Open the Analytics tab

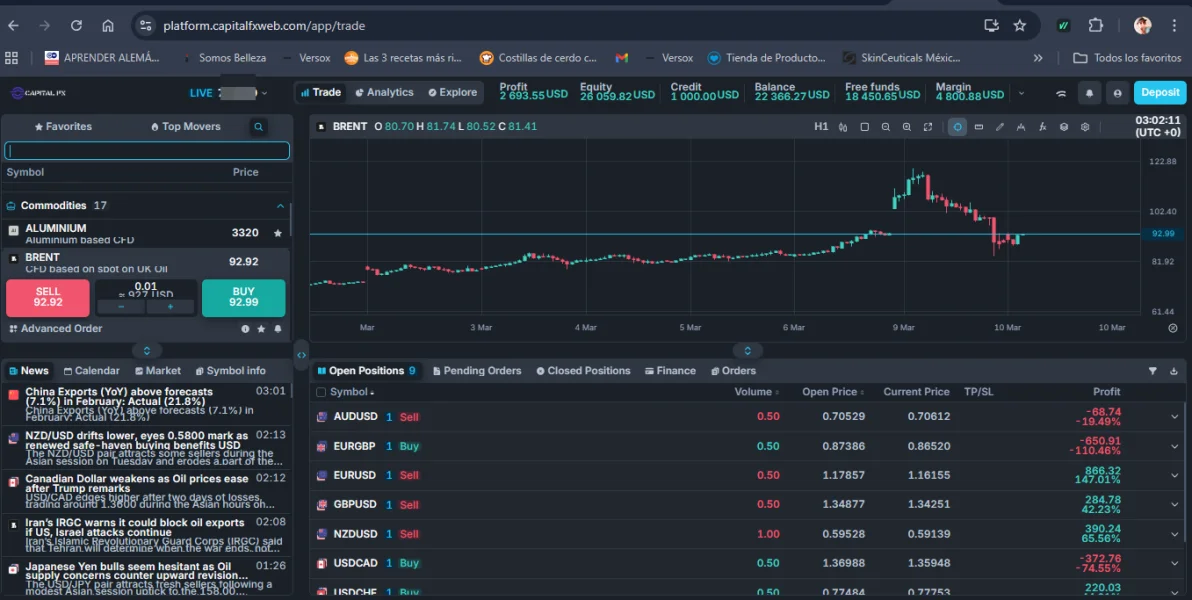tap(384, 92)
